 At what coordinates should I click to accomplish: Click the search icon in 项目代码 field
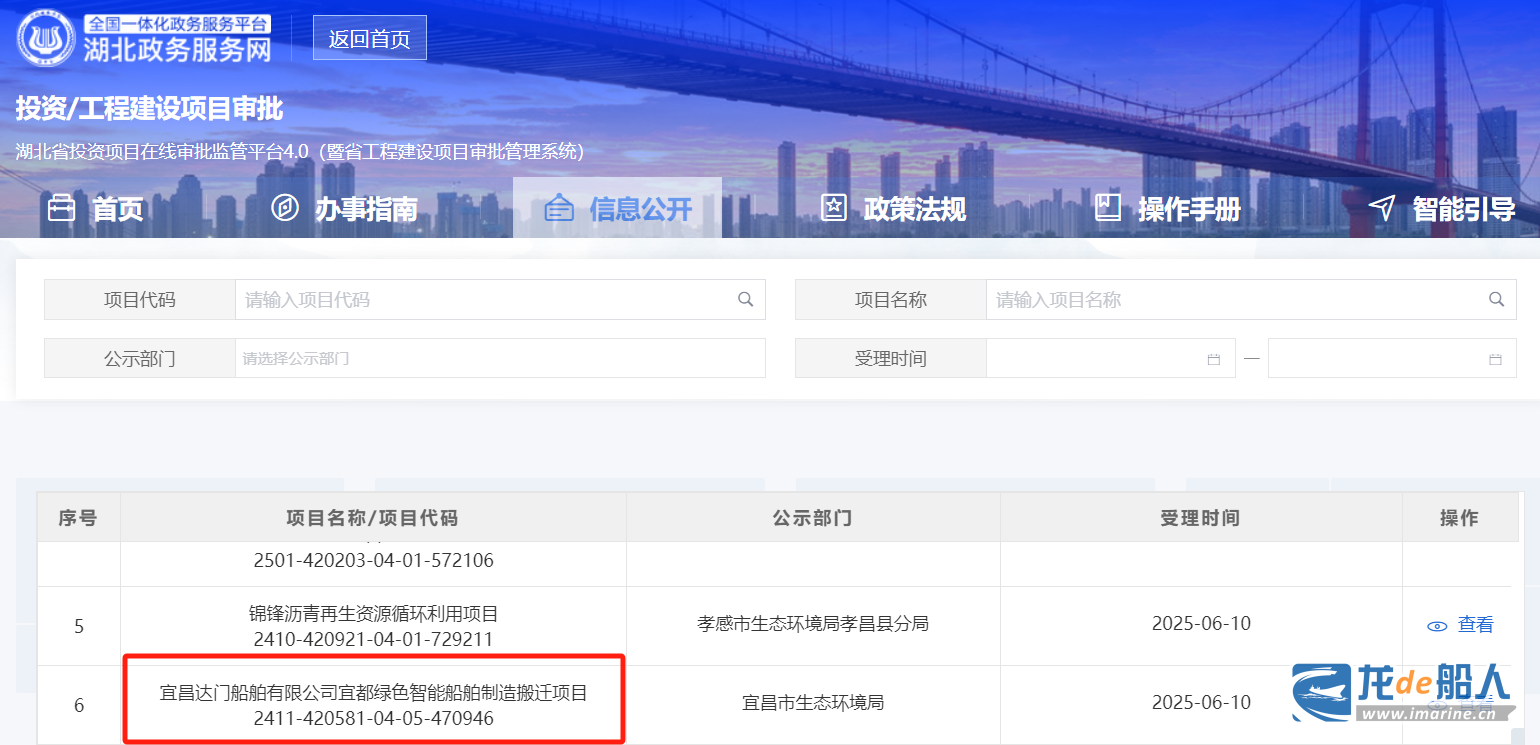pyautogui.click(x=745, y=299)
